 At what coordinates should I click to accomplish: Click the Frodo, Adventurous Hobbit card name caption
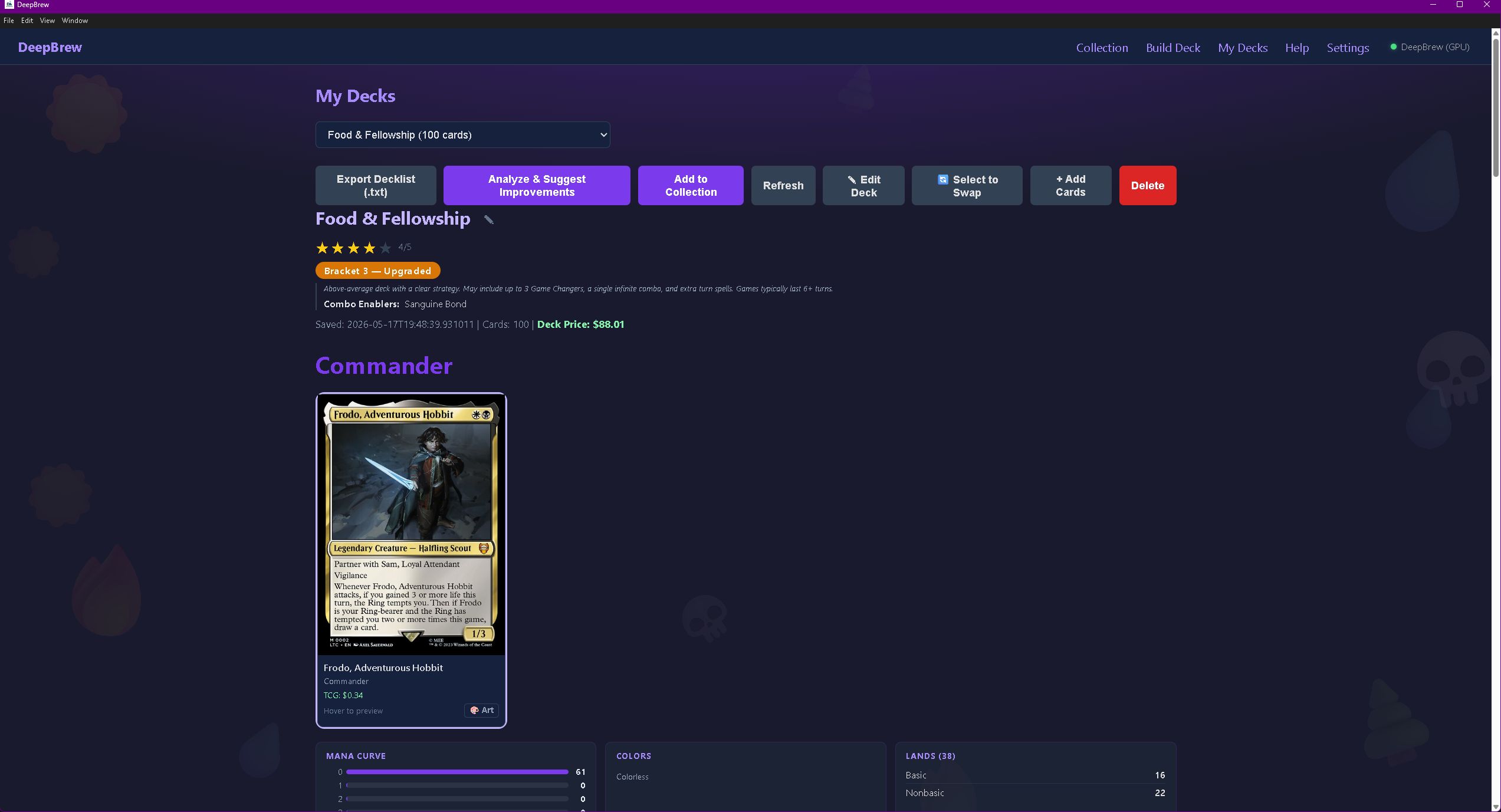383,668
